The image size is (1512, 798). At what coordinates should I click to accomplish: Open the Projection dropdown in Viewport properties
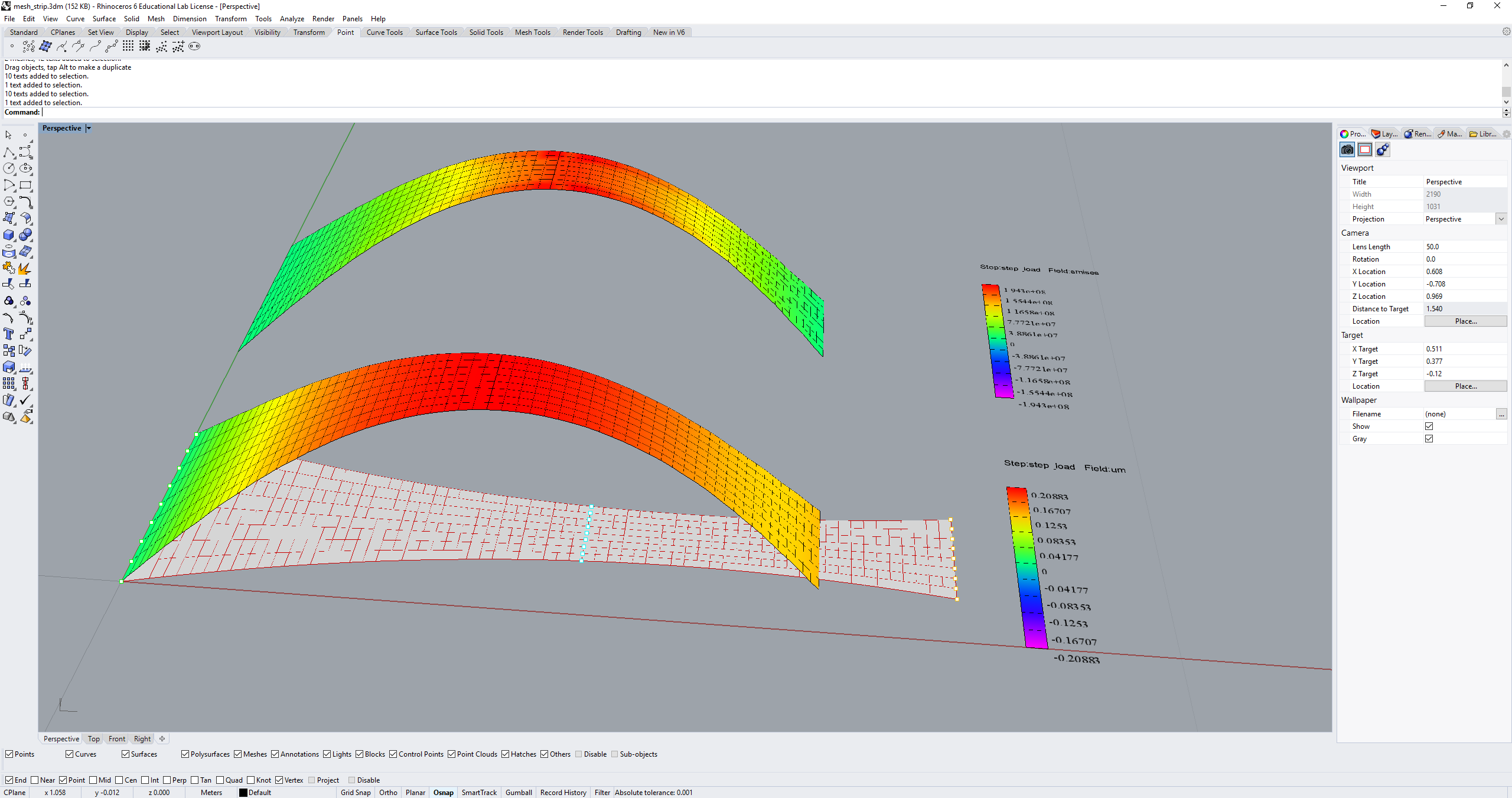(x=1500, y=219)
